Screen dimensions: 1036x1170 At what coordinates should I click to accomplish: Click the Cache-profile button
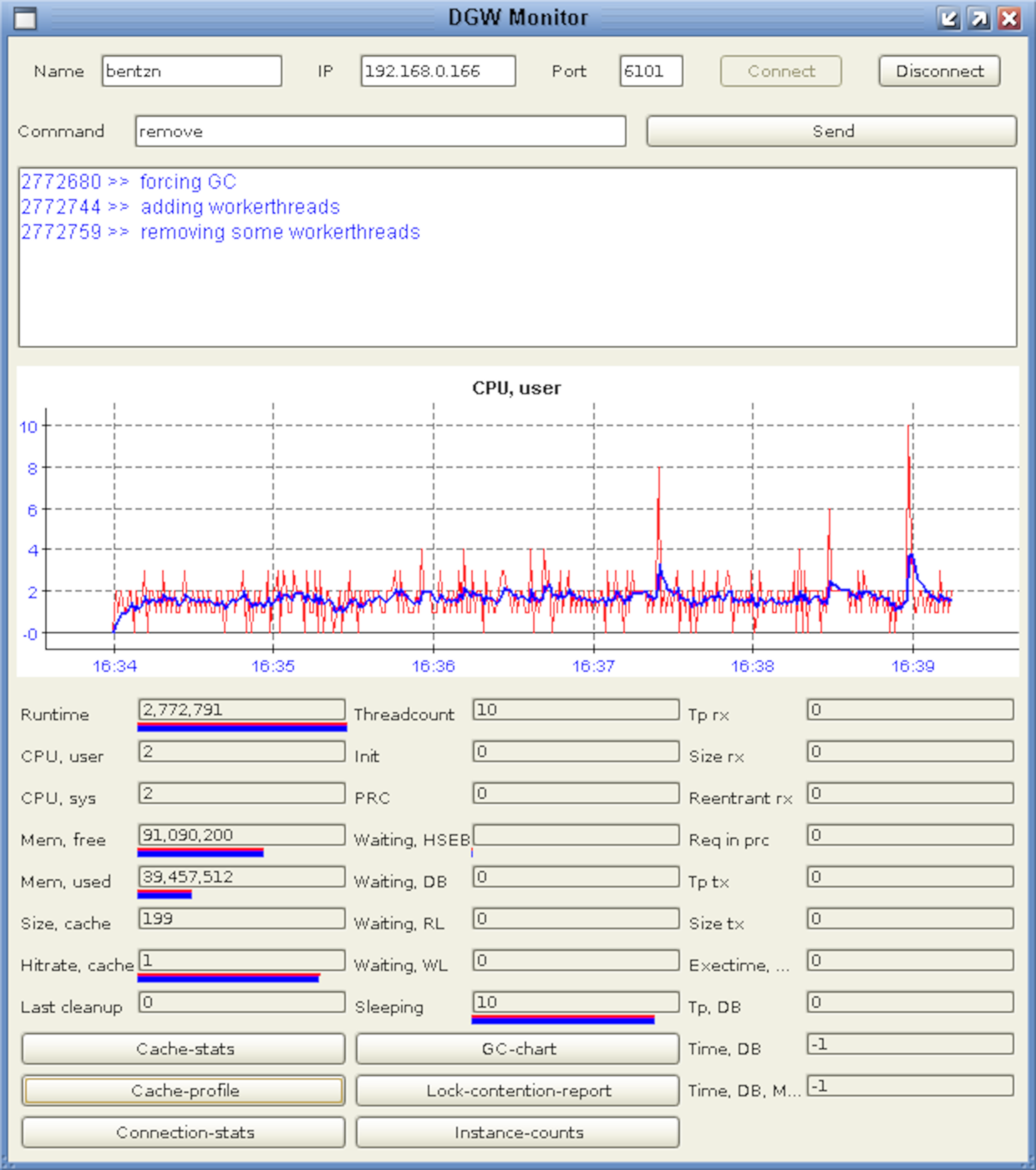184,1091
